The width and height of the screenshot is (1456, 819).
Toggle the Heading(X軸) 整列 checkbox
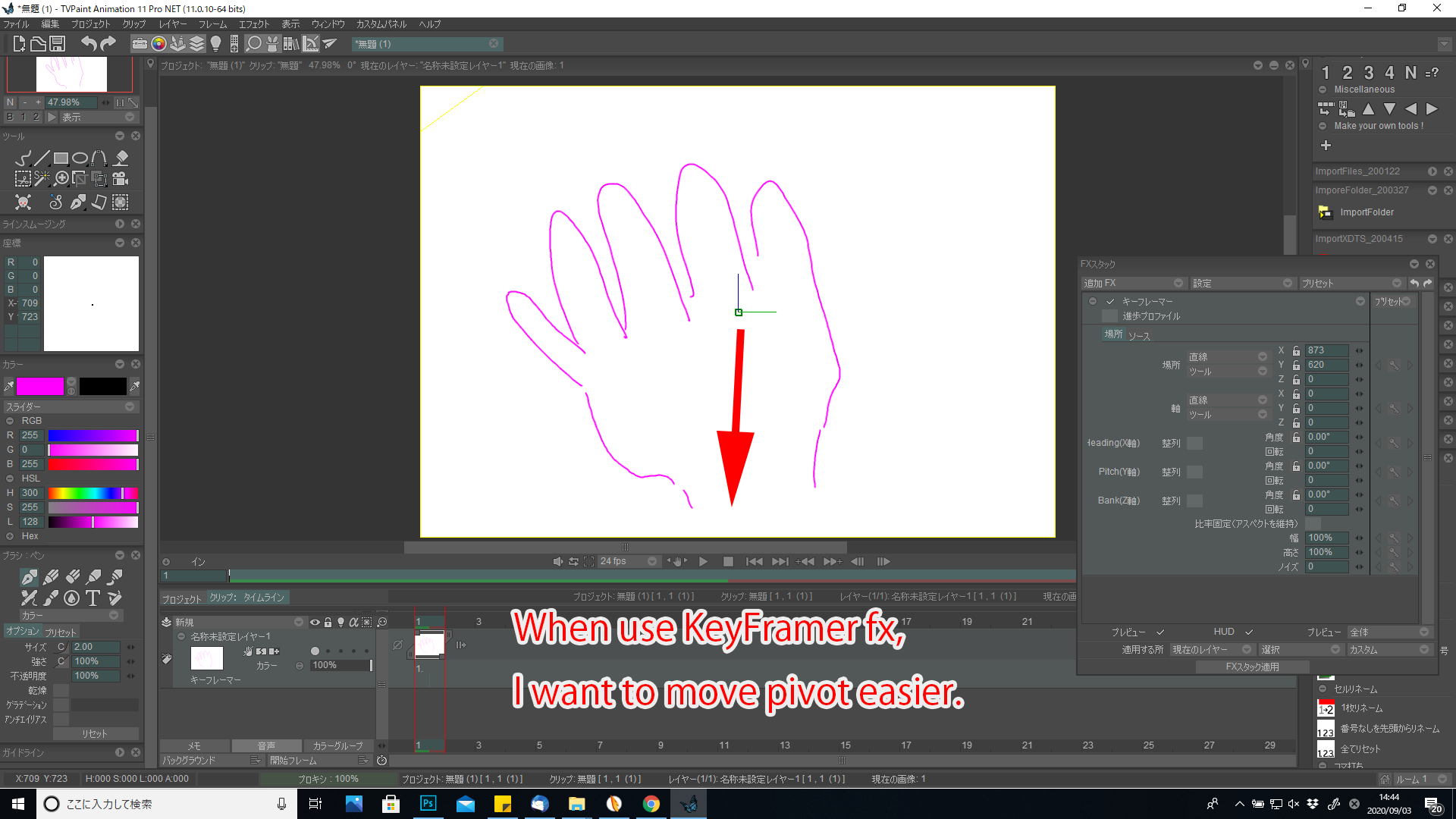pyautogui.click(x=1194, y=444)
